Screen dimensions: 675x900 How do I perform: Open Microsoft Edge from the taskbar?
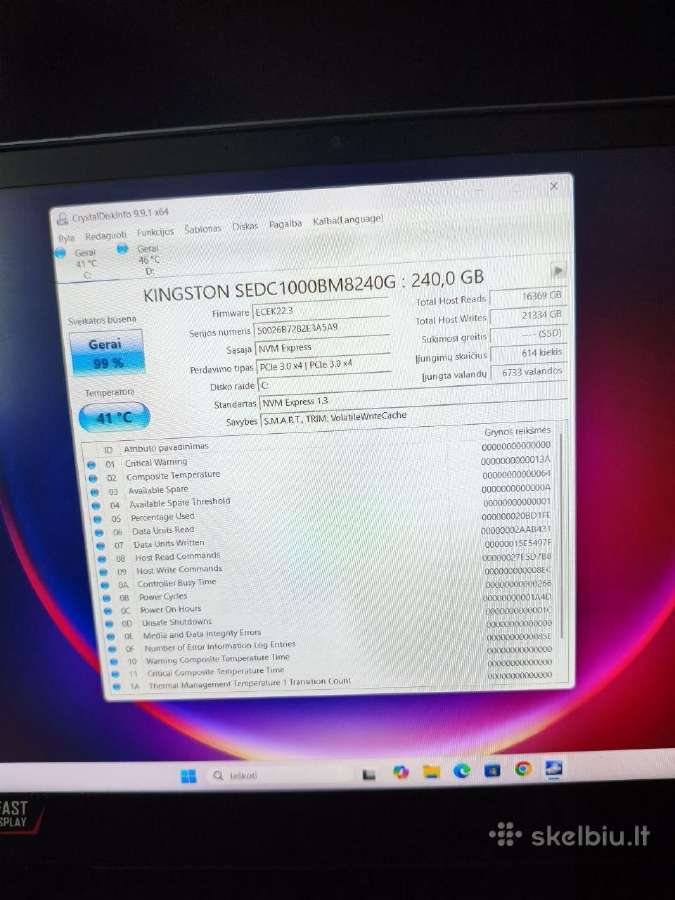point(461,771)
